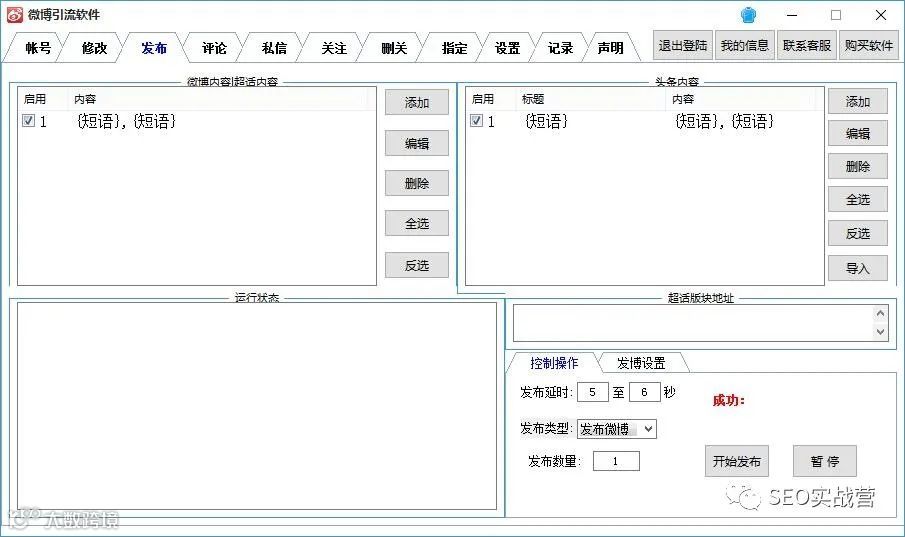This screenshot has width=905, height=537.
Task: Click the Weibo app icon in title bar
Action: [x=14, y=15]
